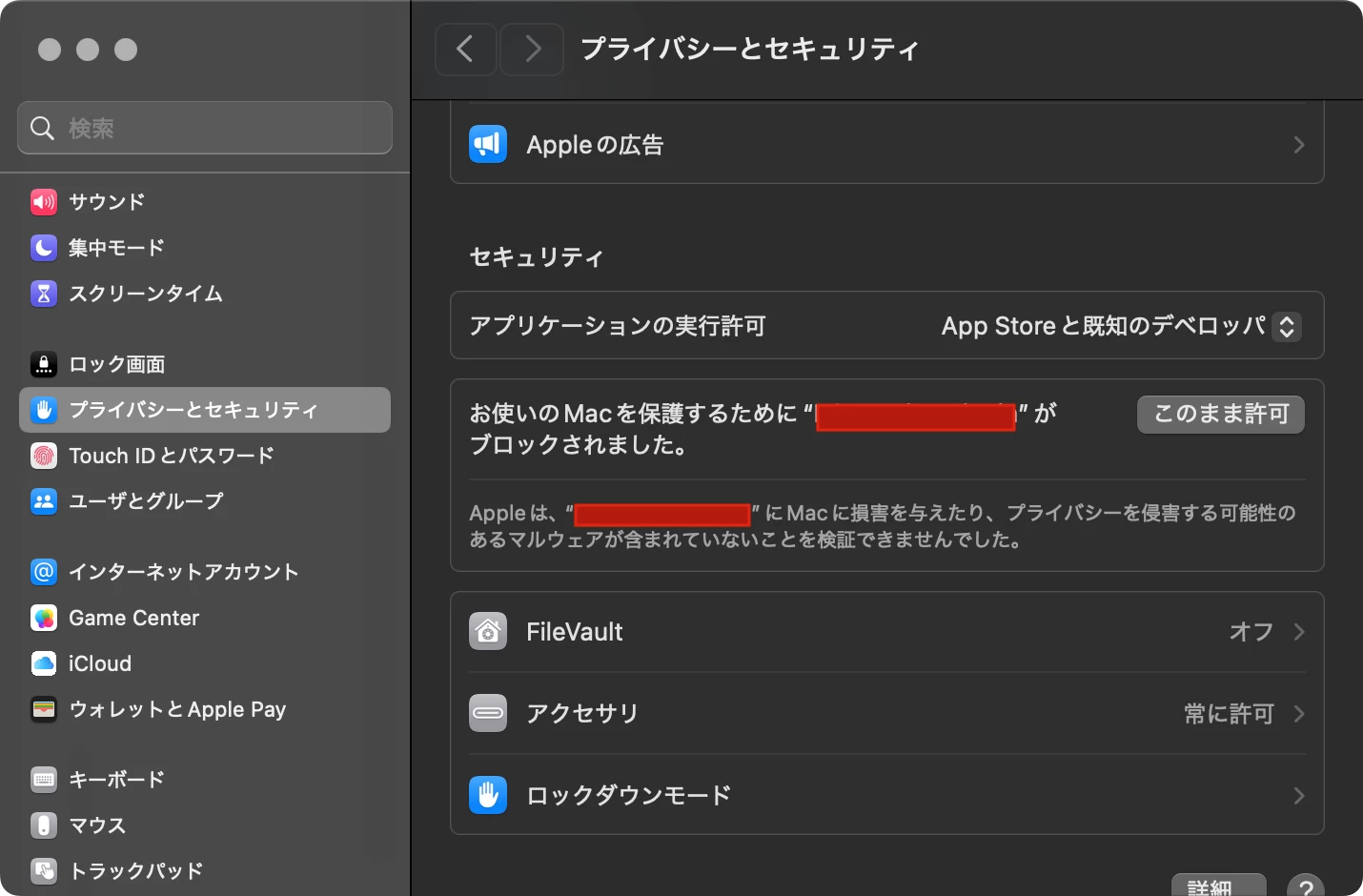Open the Keyboard (キーボード) icon
This screenshot has height=896, width=1363.
coord(44,780)
